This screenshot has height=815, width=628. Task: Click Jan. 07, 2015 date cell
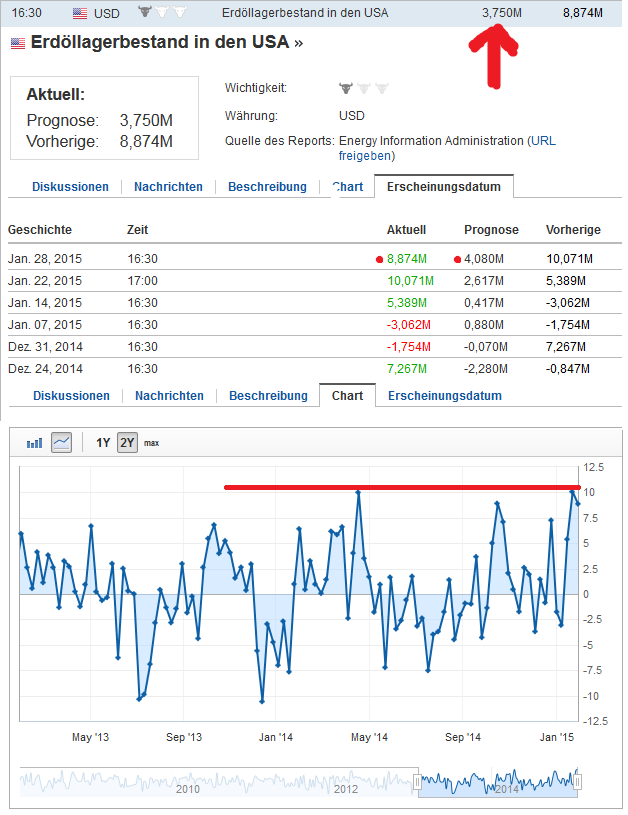click(x=45, y=325)
